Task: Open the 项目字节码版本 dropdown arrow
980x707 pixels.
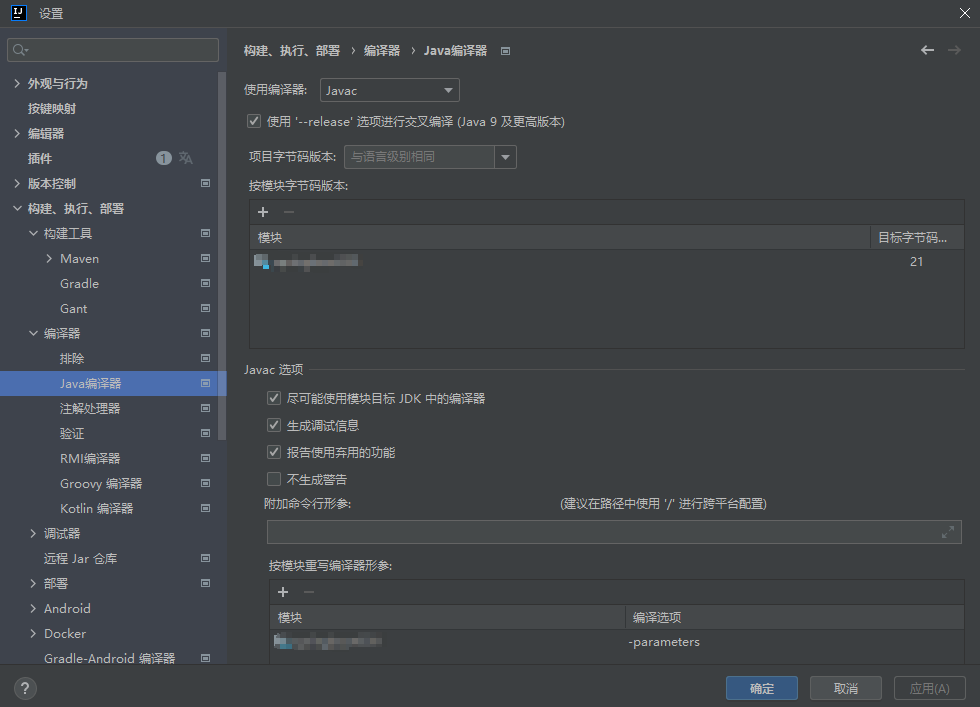Action: 506,157
